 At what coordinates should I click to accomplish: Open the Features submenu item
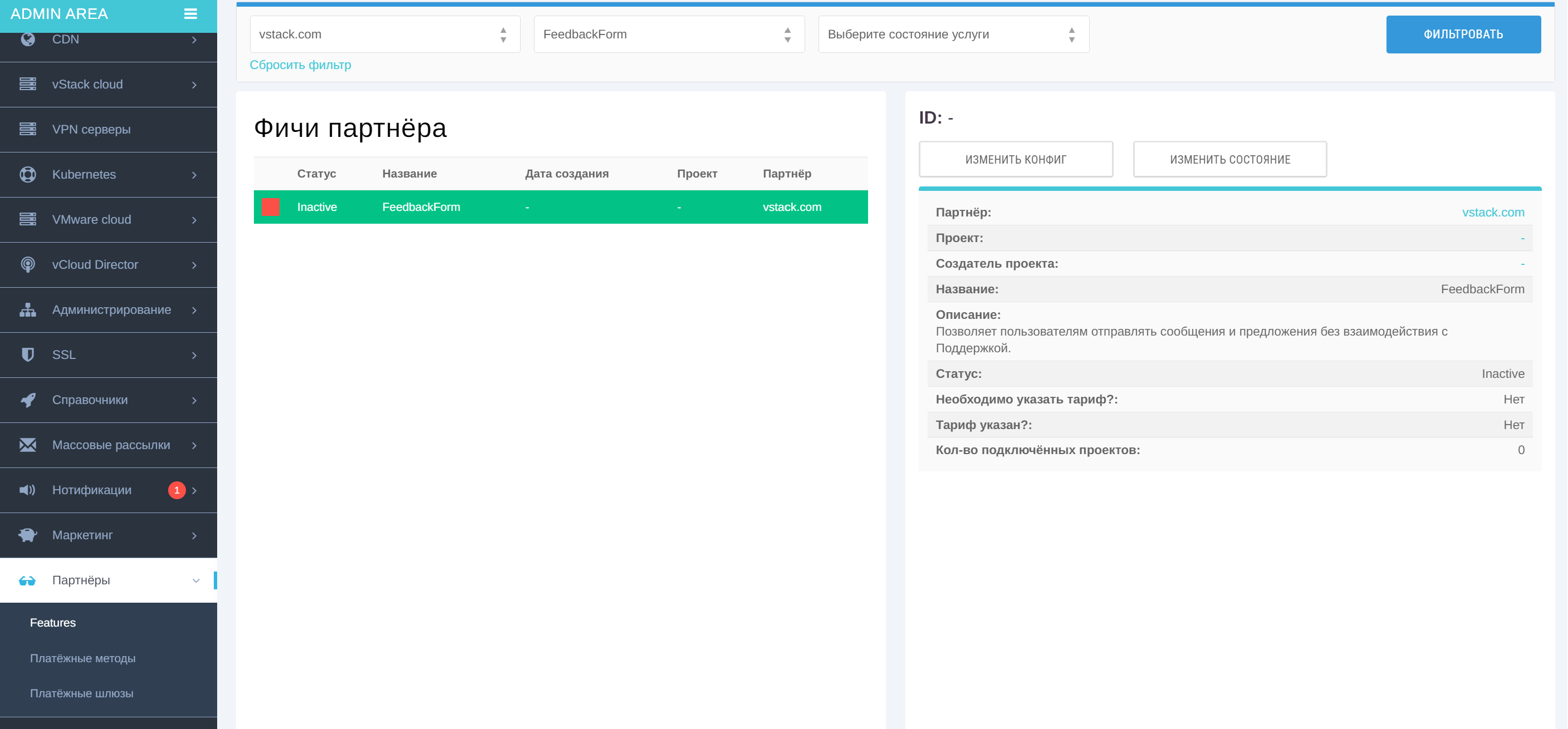[x=53, y=623]
